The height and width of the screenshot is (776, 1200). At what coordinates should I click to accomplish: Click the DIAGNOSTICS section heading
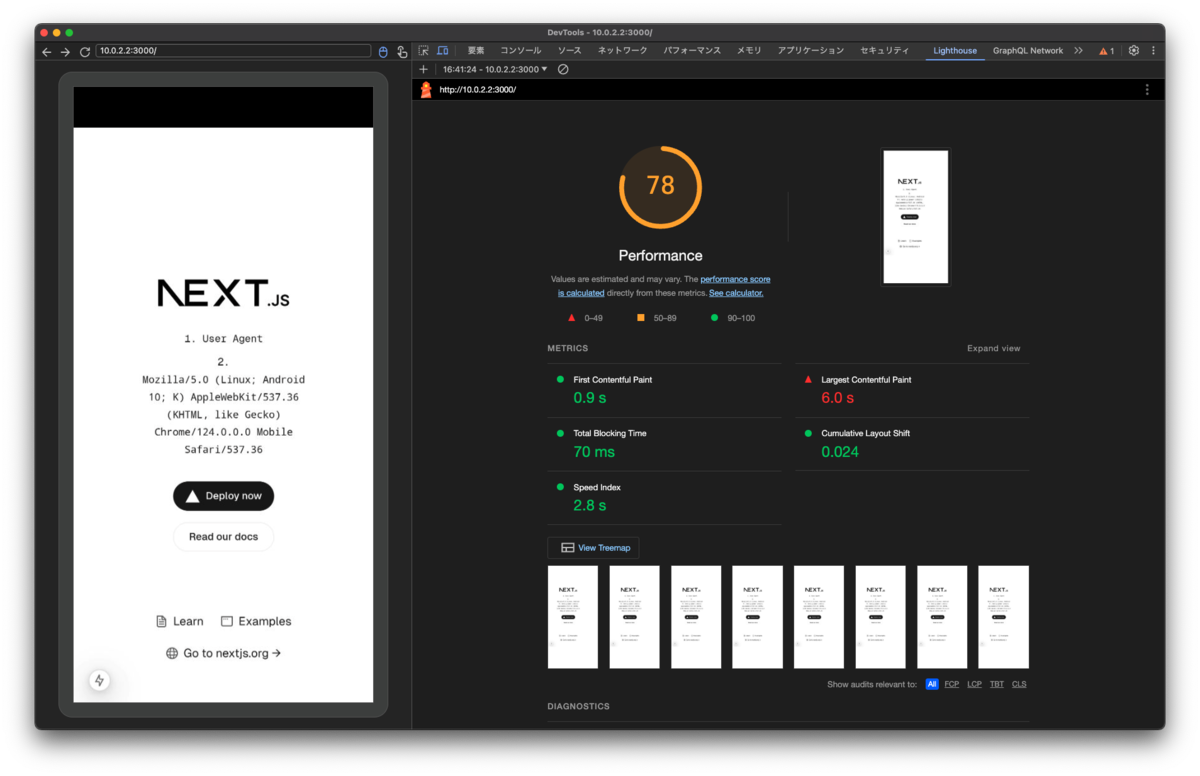tap(578, 706)
